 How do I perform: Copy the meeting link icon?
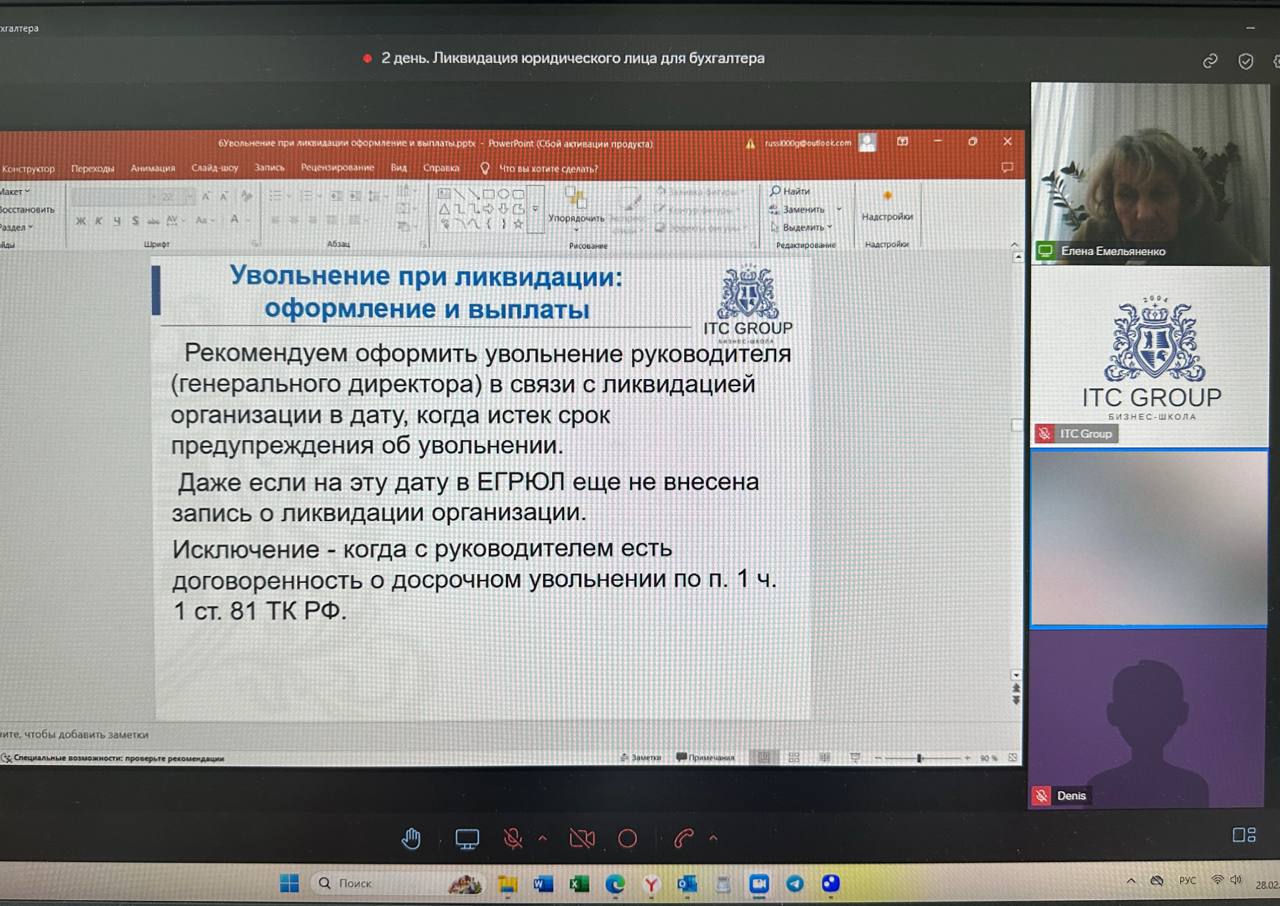tap(1210, 61)
